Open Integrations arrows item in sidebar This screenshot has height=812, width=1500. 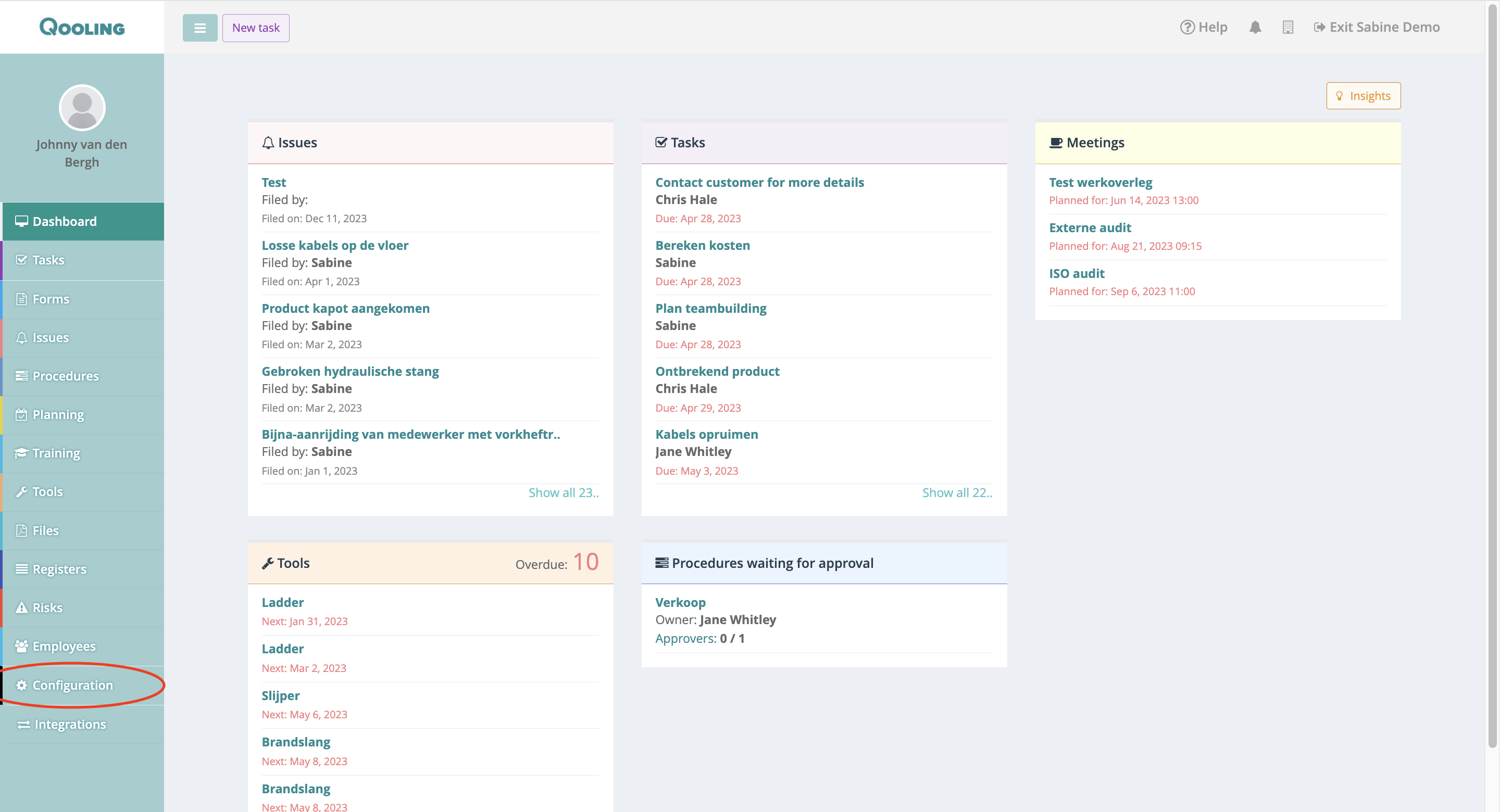pyautogui.click(x=23, y=724)
